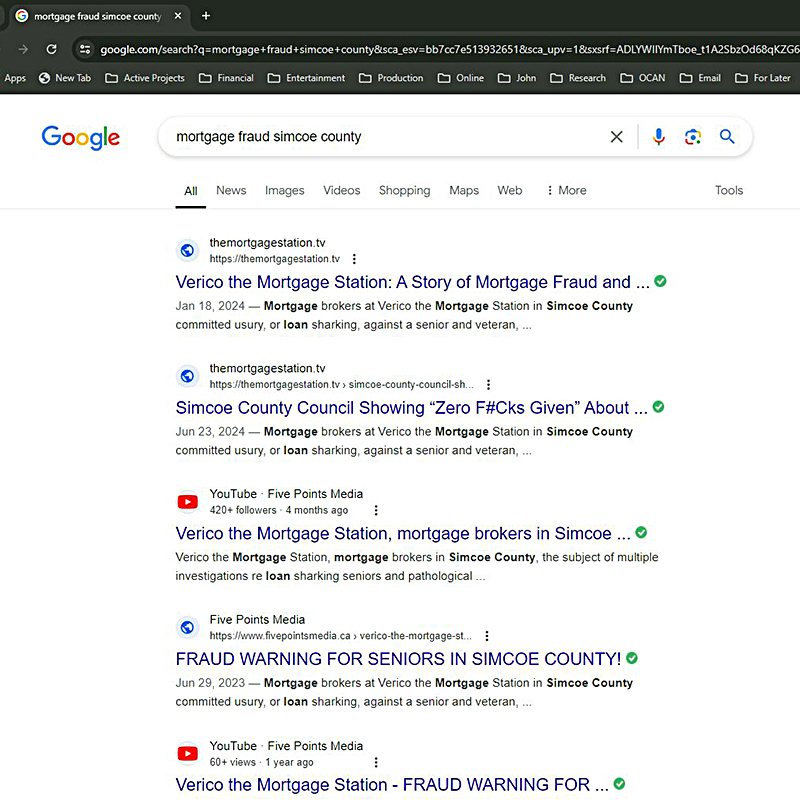Switch to the Web tab
800x800 pixels.
click(510, 190)
